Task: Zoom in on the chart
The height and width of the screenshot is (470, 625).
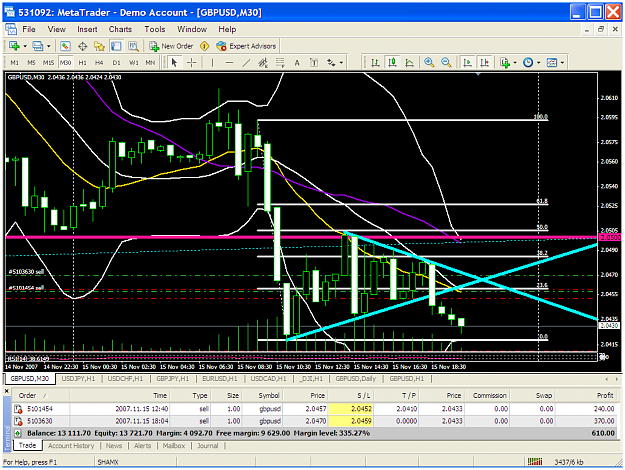Action: tap(429, 63)
